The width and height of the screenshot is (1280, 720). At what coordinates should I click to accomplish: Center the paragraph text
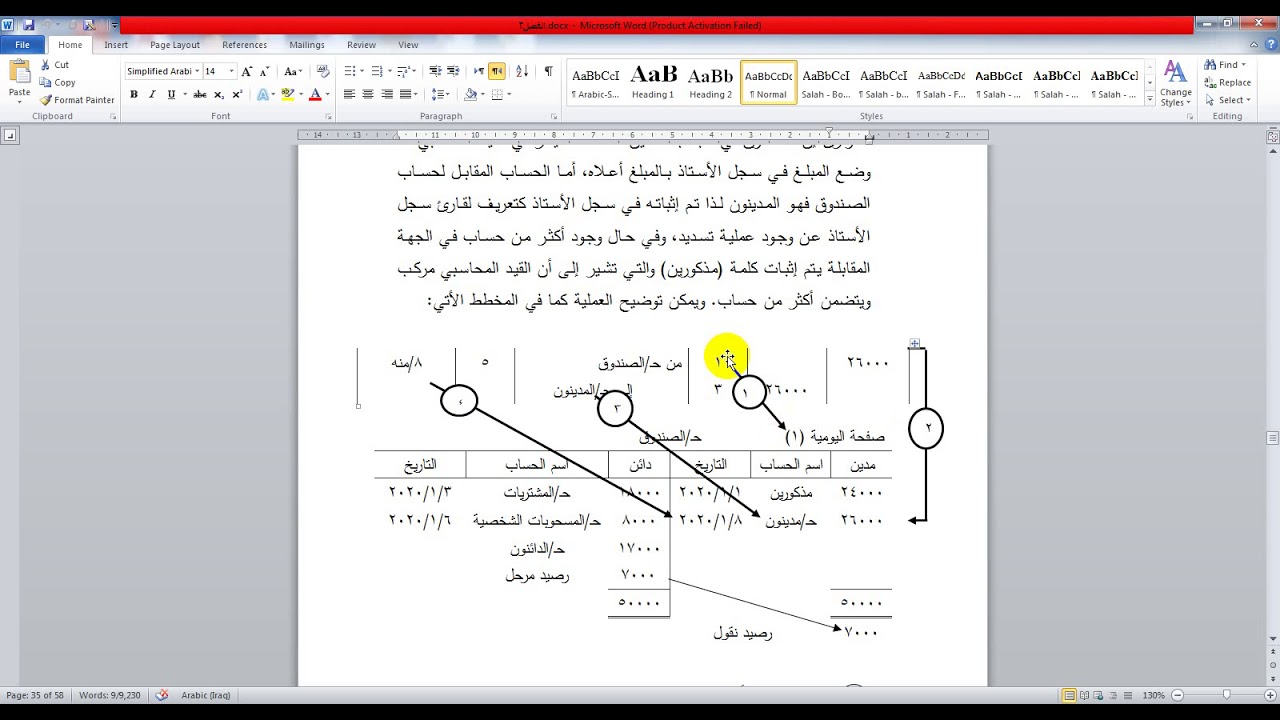click(x=368, y=94)
